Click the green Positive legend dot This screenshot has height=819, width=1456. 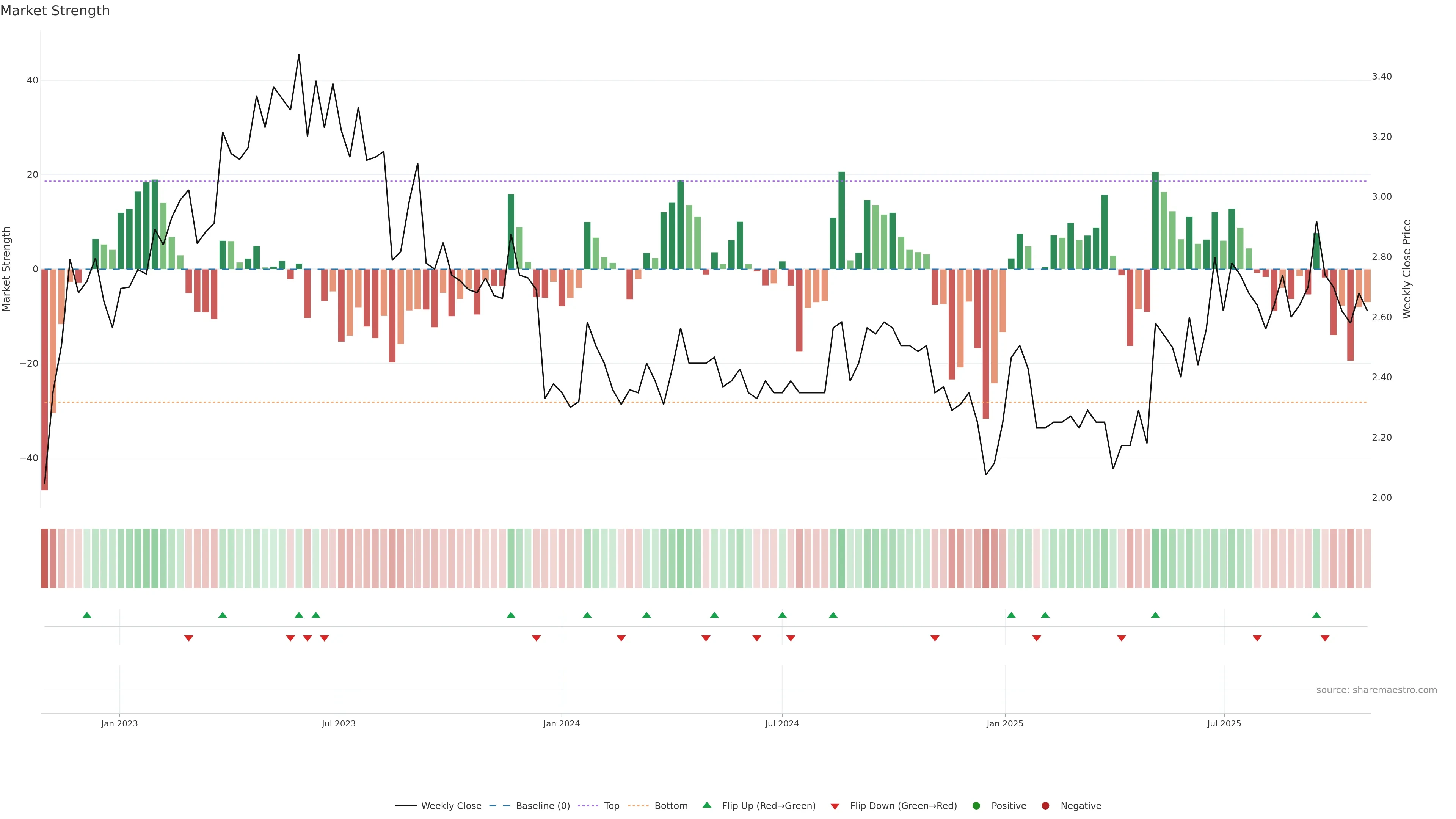point(976,805)
